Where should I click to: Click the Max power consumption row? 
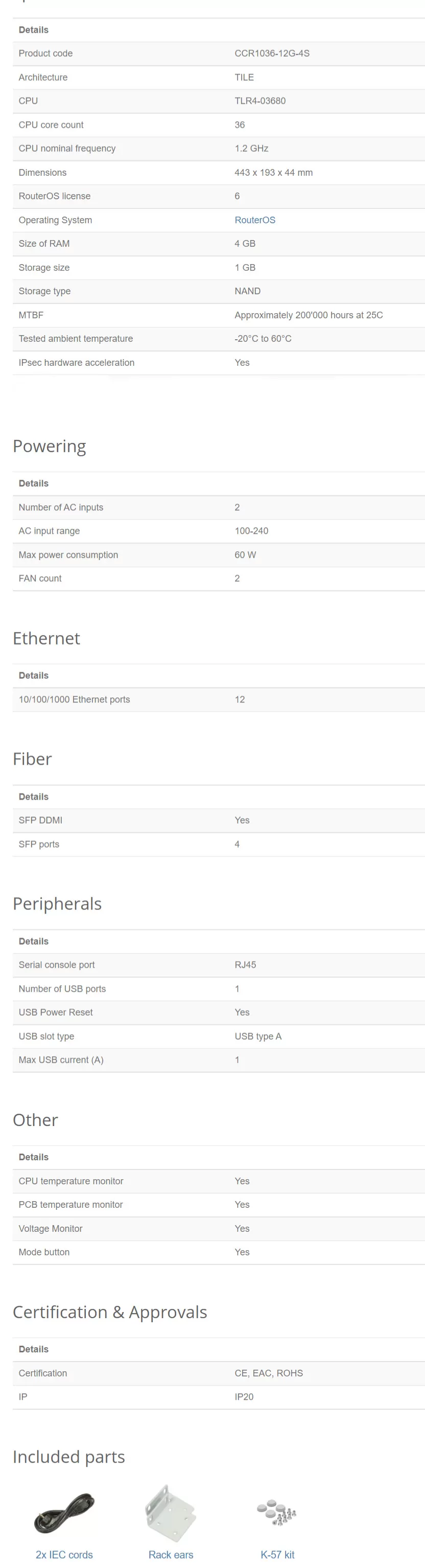click(219, 555)
